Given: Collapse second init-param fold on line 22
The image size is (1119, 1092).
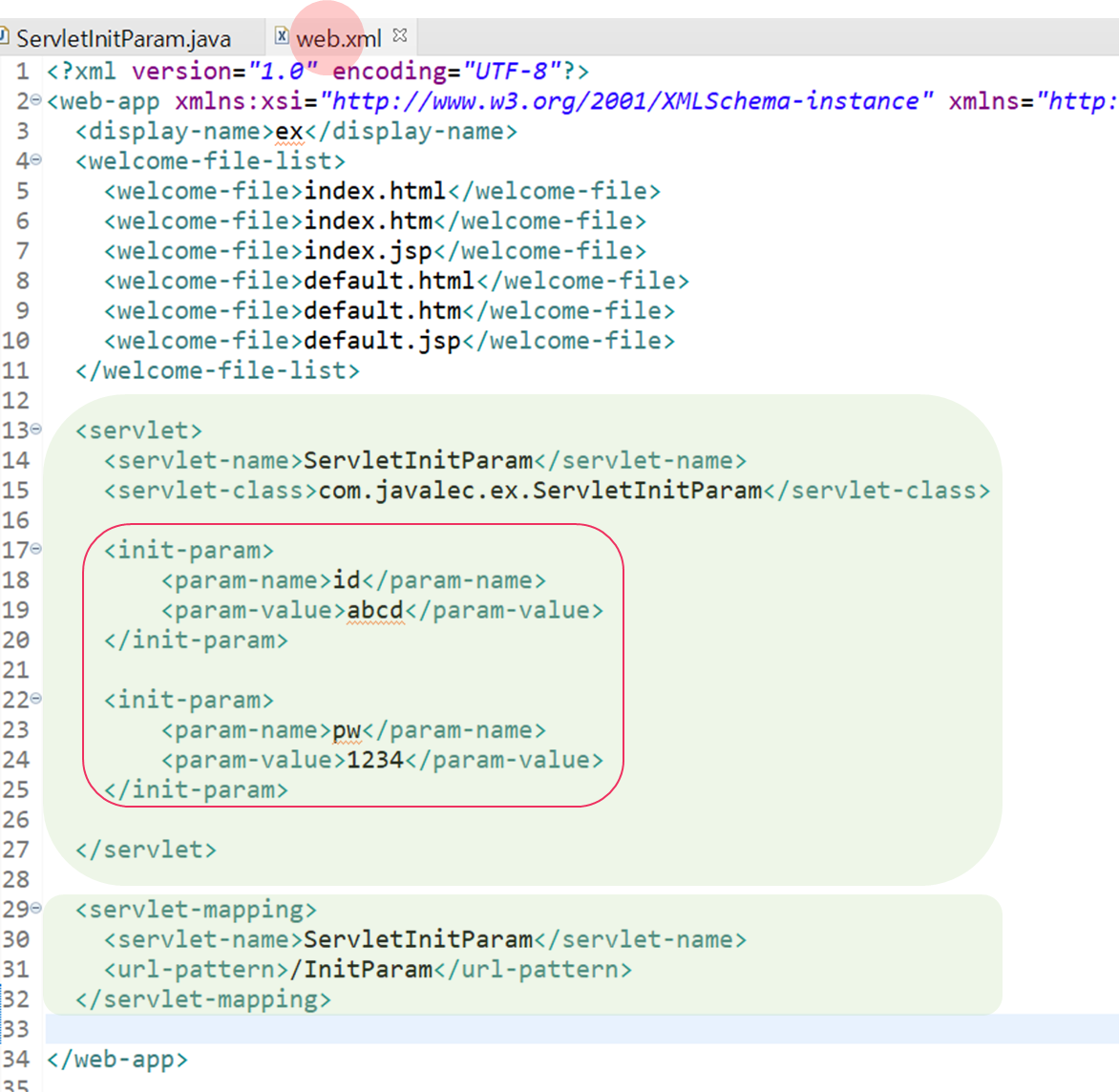Looking at the screenshot, I should pyautogui.click(x=35, y=699).
